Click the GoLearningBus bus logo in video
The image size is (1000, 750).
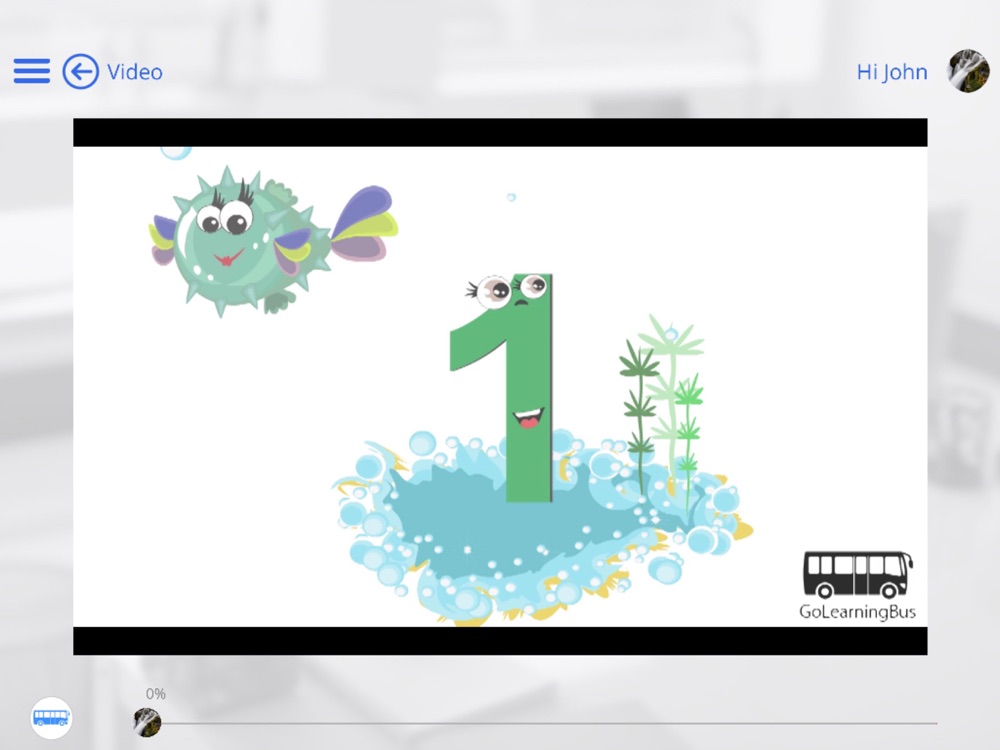coord(858,575)
